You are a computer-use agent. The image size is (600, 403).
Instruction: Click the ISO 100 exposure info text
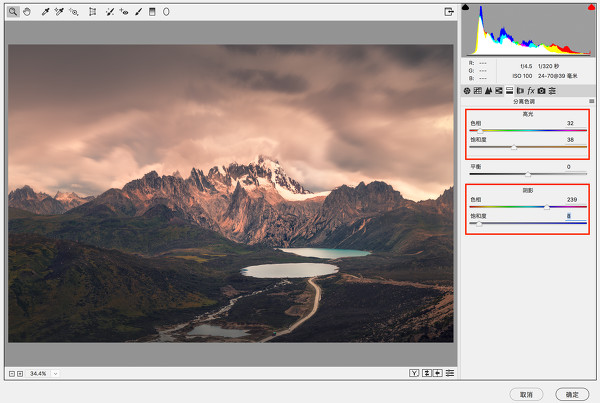pyautogui.click(x=522, y=76)
